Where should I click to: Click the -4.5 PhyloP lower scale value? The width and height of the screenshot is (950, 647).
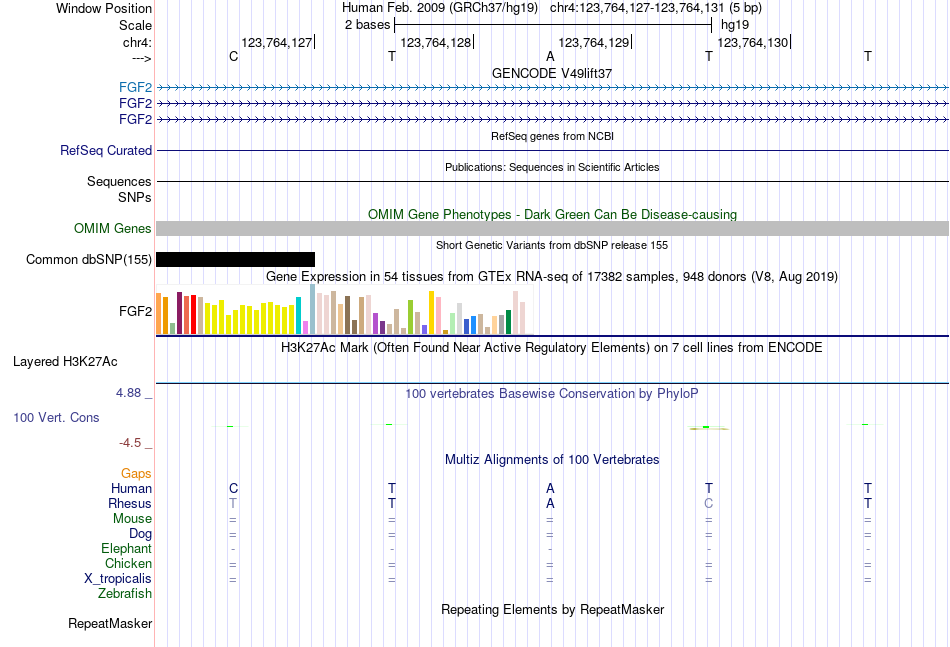click(130, 443)
